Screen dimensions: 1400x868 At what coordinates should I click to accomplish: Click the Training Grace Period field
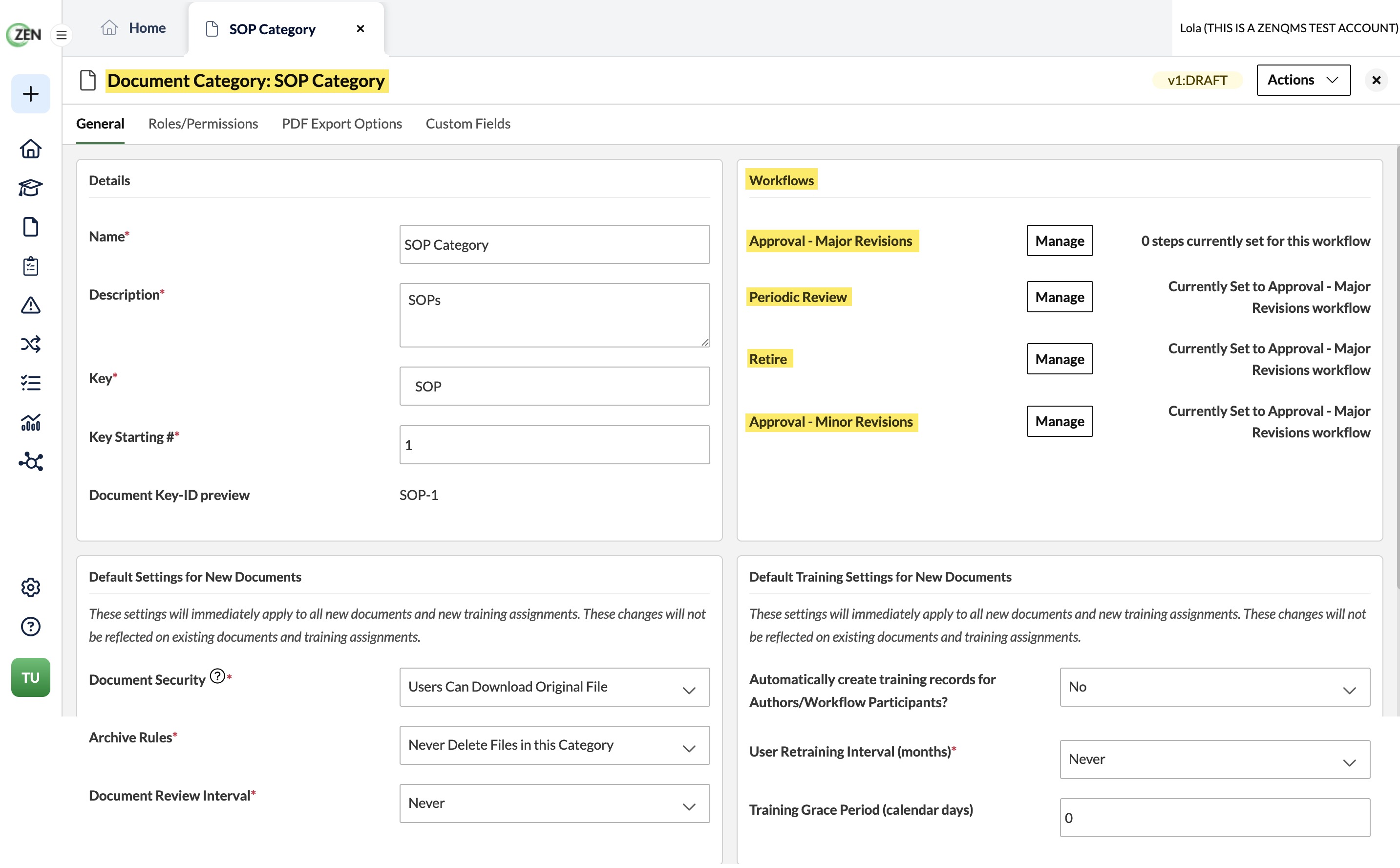coord(1215,818)
